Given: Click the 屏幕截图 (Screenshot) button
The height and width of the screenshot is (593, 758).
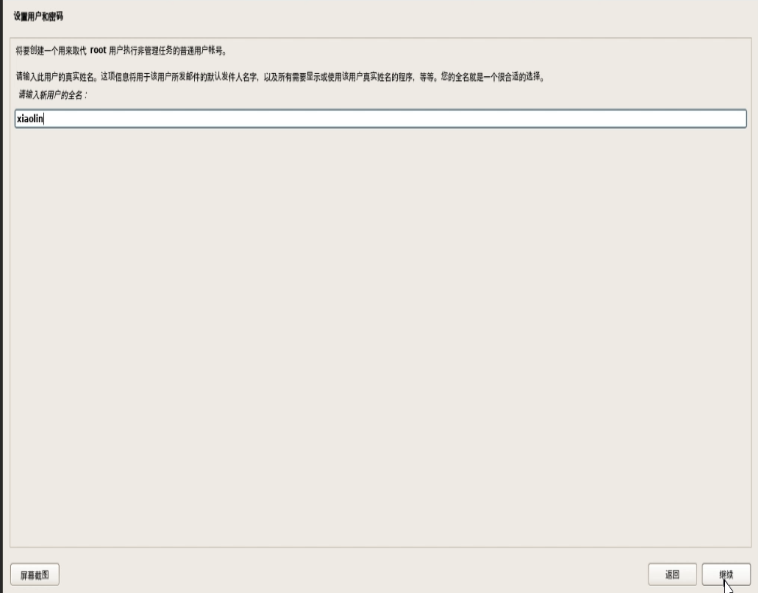Looking at the screenshot, I should [x=35, y=575].
